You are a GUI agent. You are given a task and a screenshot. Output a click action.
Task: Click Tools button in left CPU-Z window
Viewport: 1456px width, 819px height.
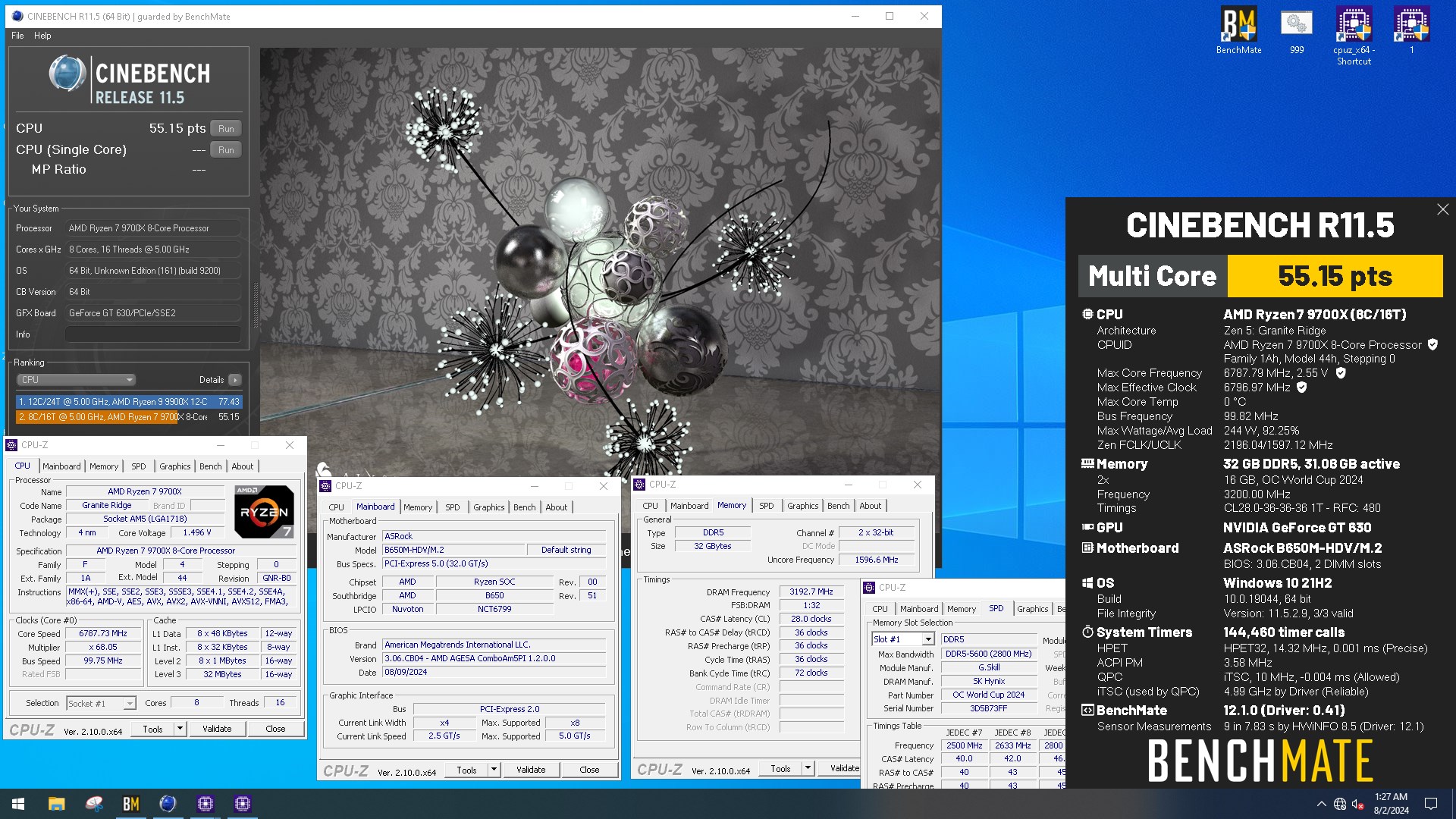[152, 729]
